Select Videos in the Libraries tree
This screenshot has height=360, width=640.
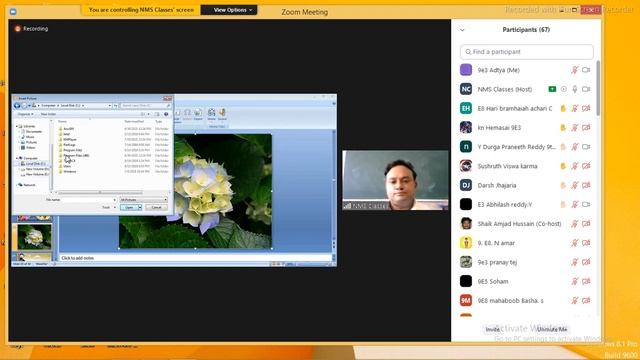click(x=28, y=147)
